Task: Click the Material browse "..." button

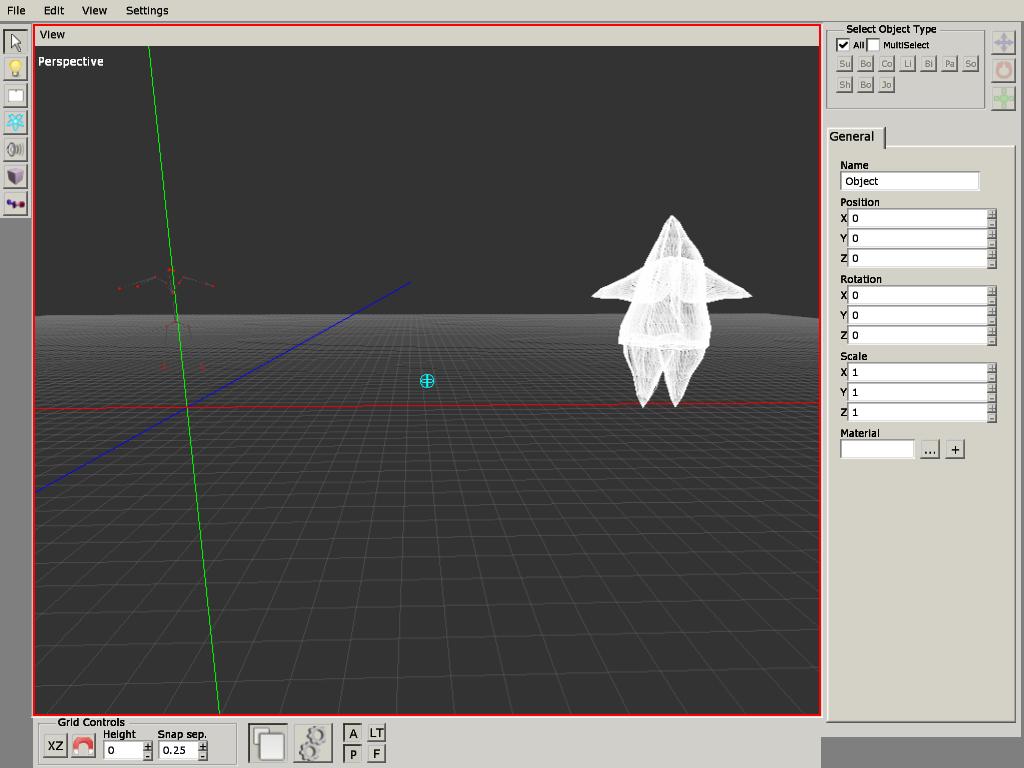Action: tap(930, 450)
